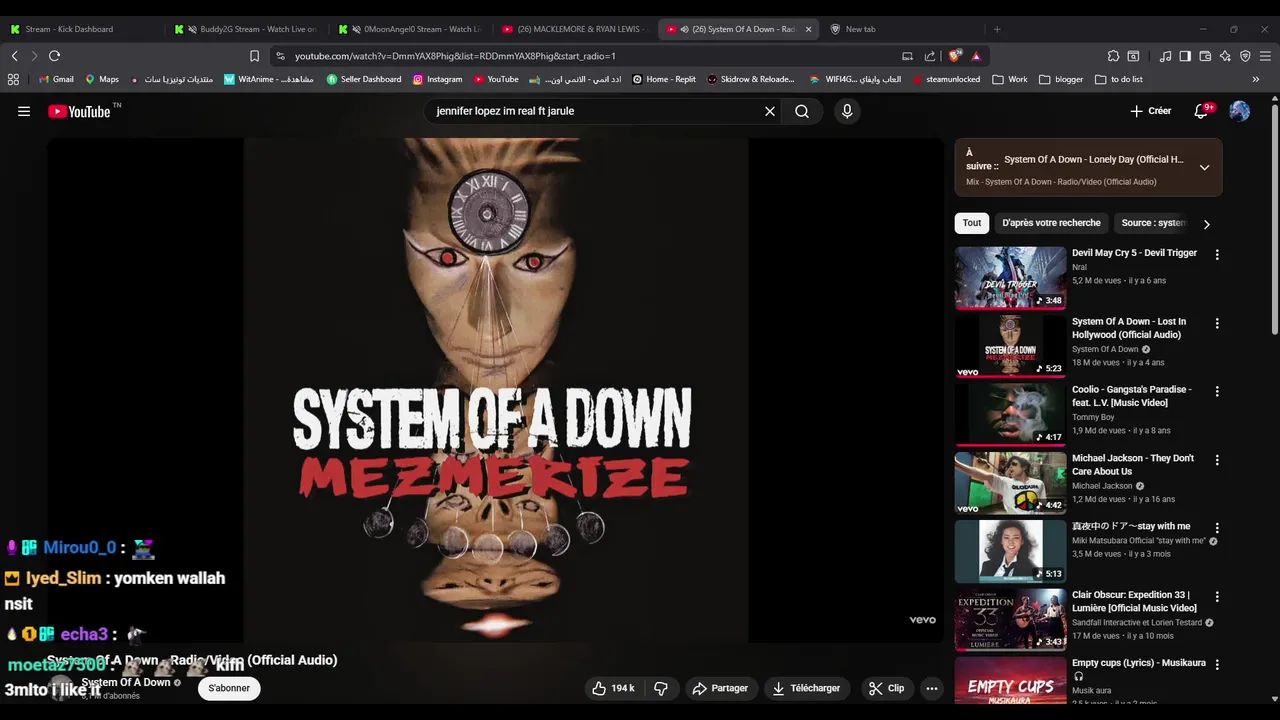This screenshot has width=1280, height=720.
Task: Click the browser address bar URL
Action: [455, 56]
